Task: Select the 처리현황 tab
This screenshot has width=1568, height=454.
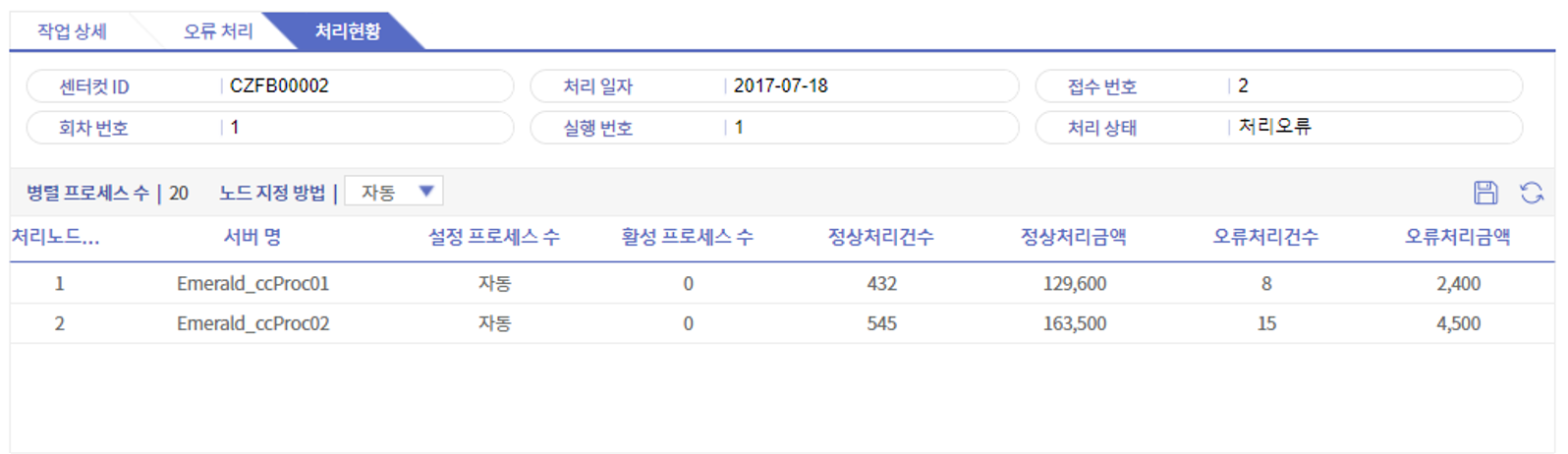Action: pos(347,31)
